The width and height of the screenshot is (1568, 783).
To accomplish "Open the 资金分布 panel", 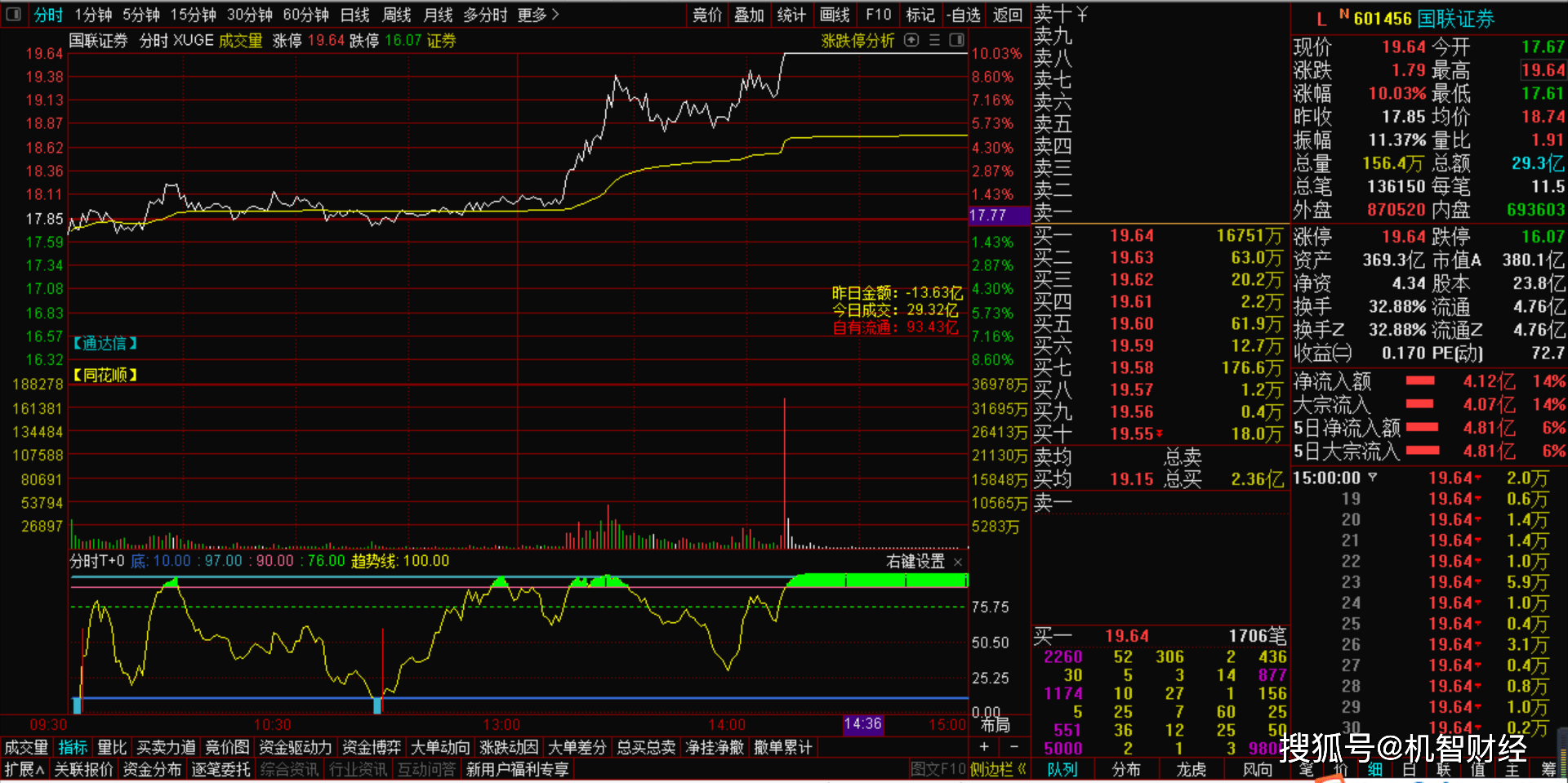I will 152,769.
